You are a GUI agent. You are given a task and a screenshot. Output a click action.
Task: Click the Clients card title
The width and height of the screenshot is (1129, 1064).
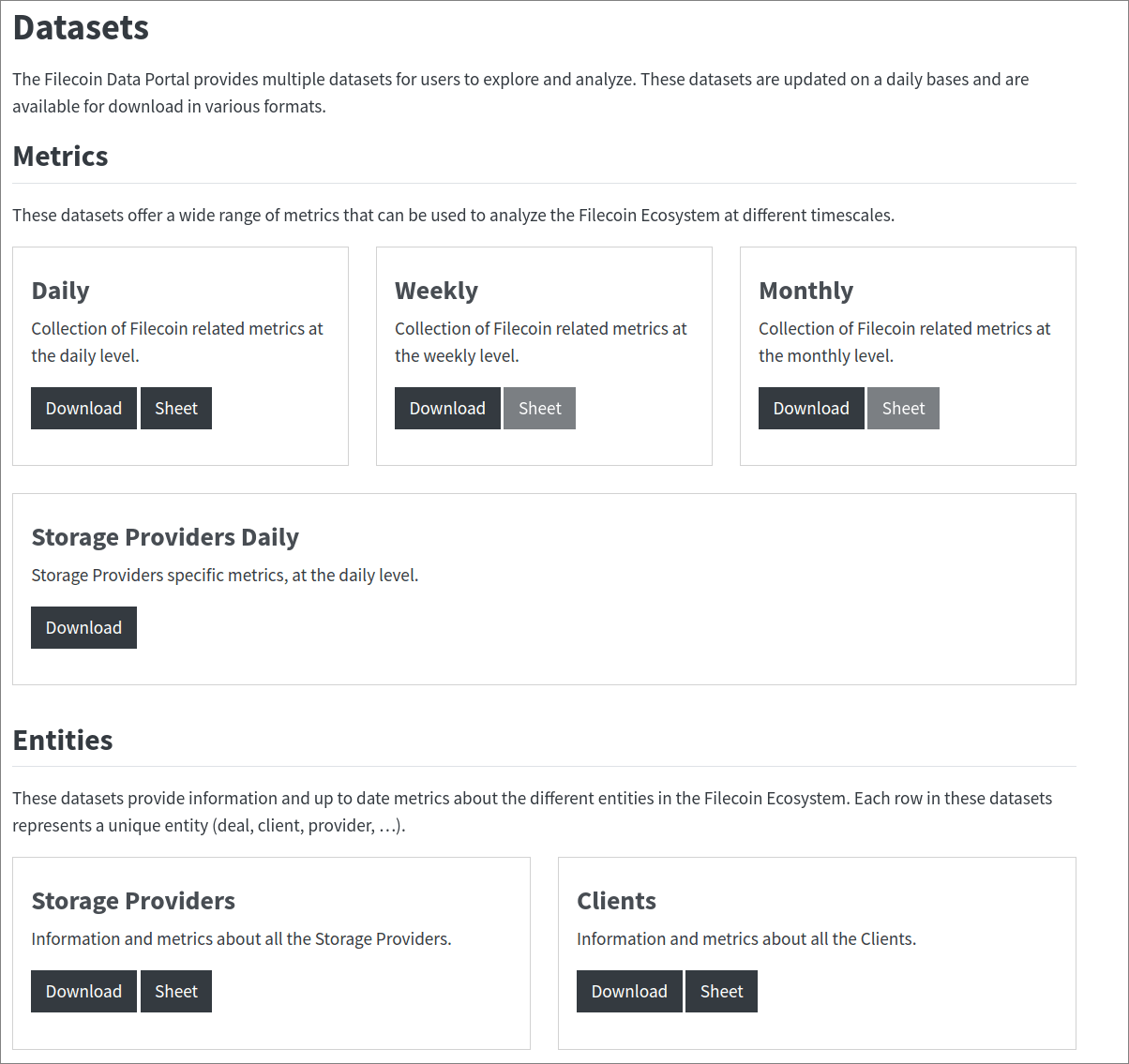click(x=616, y=901)
